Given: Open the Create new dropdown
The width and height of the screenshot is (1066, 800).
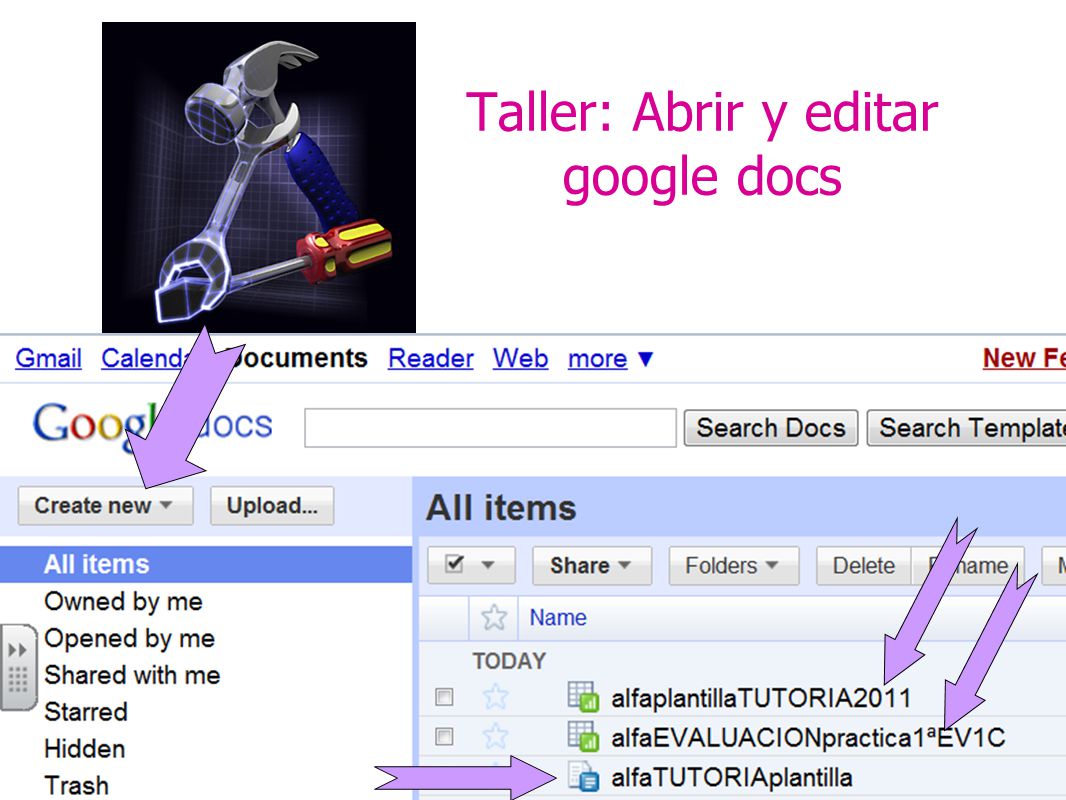Looking at the screenshot, I should click(105, 506).
